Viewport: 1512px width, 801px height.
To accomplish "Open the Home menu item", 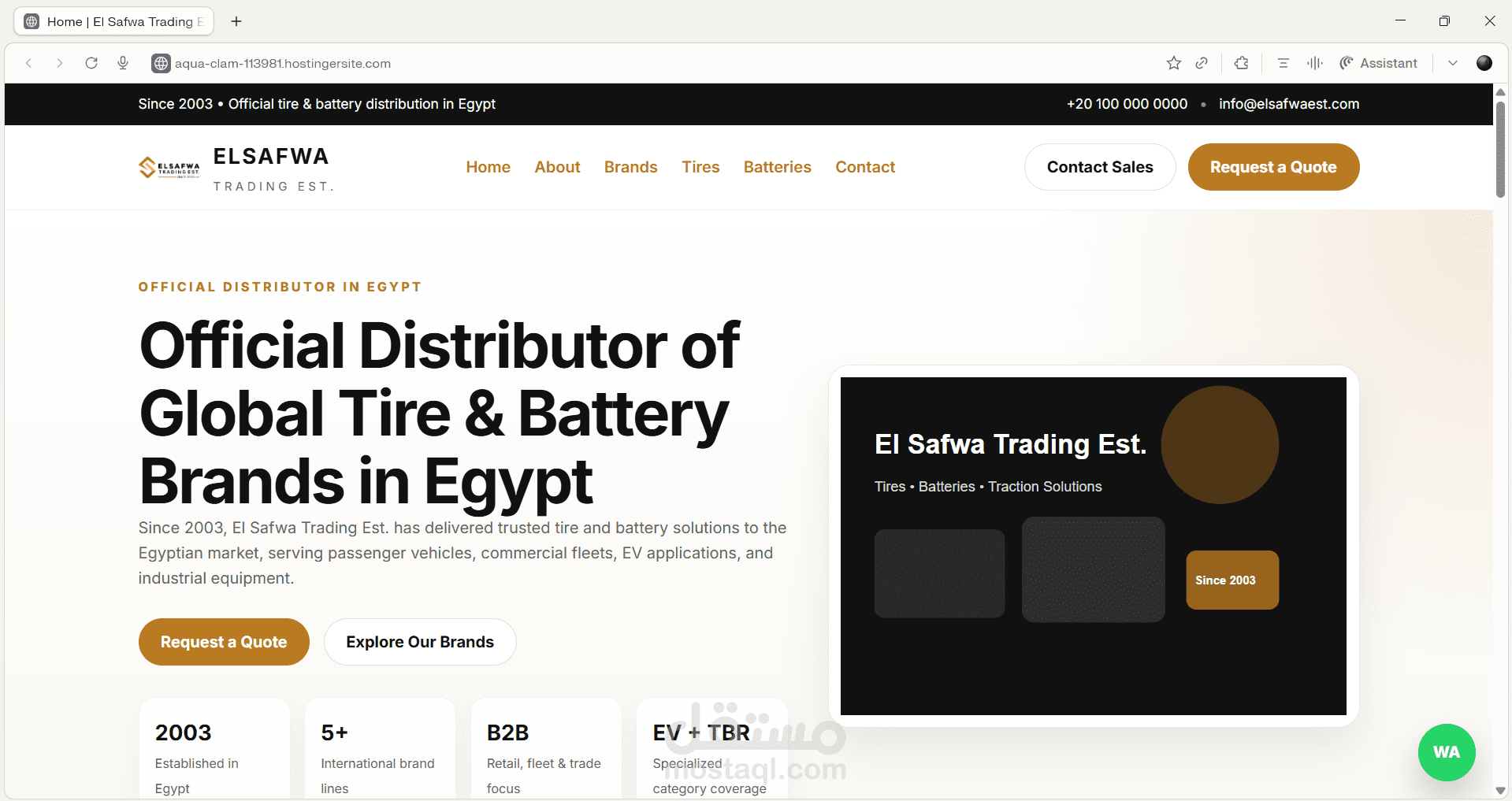I will click(489, 167).
